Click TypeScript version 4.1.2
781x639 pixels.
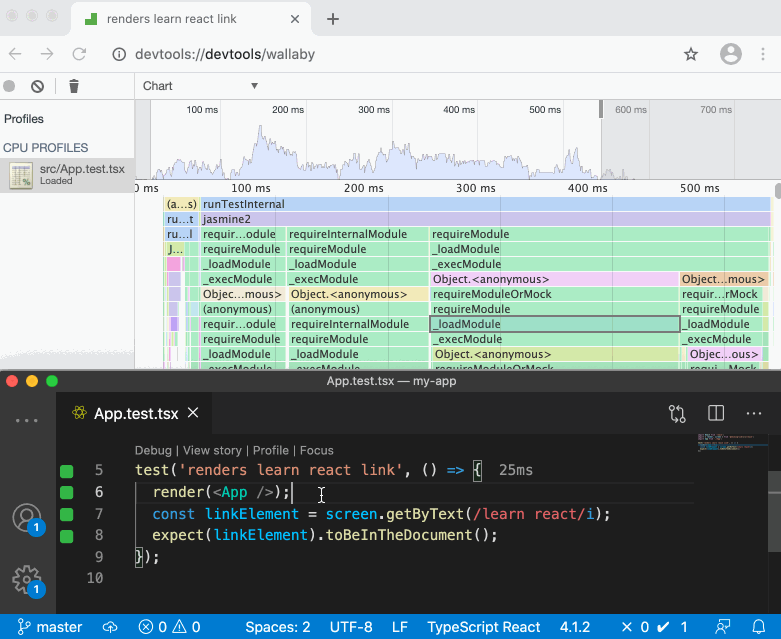pyautogui.click(x=575, y=627)
